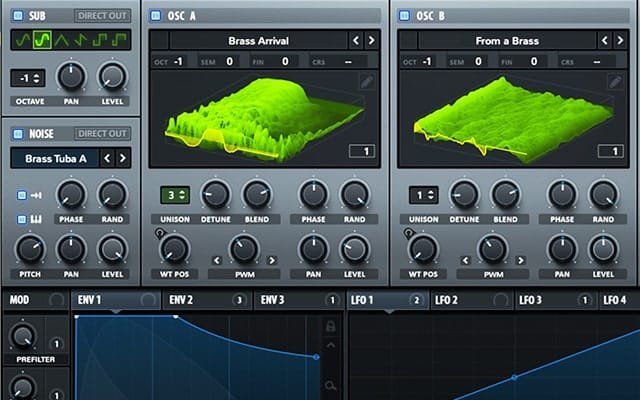The height and width of the screenshot is (400, 640).
Task: Open OSC A wavetable editor pencil
Action: point(367,82)
